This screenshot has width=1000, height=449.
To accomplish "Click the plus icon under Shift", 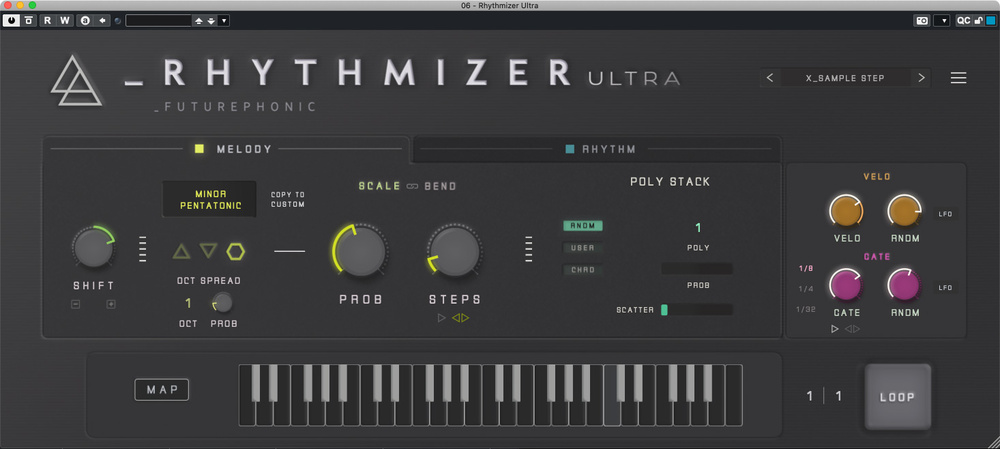I will pos(111,304).
